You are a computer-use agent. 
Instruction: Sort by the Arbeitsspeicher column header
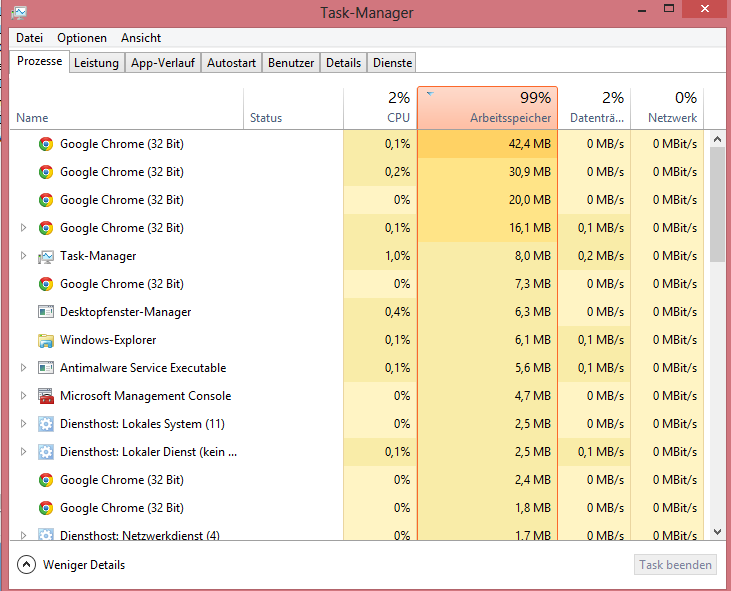pos(487,108)
